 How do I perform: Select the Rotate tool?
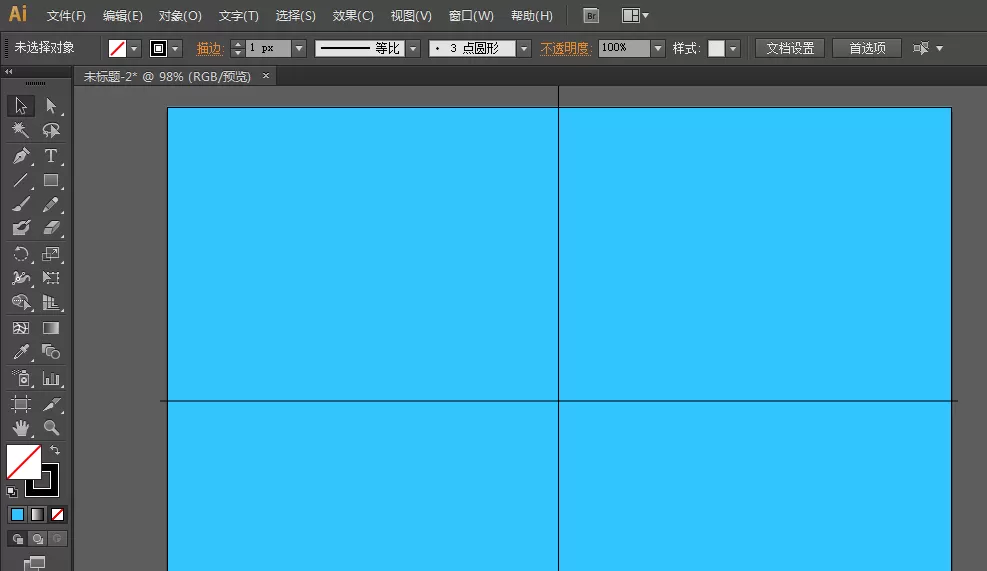coord(21,254)
